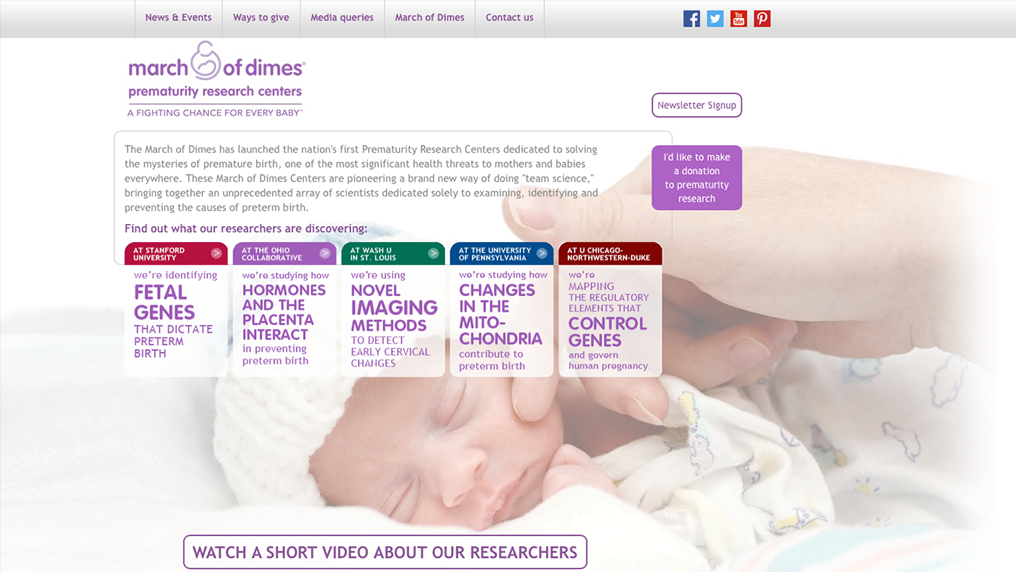Click the arrow on Wash U card
Image resolution: width=1016 pixels, height=572 pixels.
click(x=433, y=253)
